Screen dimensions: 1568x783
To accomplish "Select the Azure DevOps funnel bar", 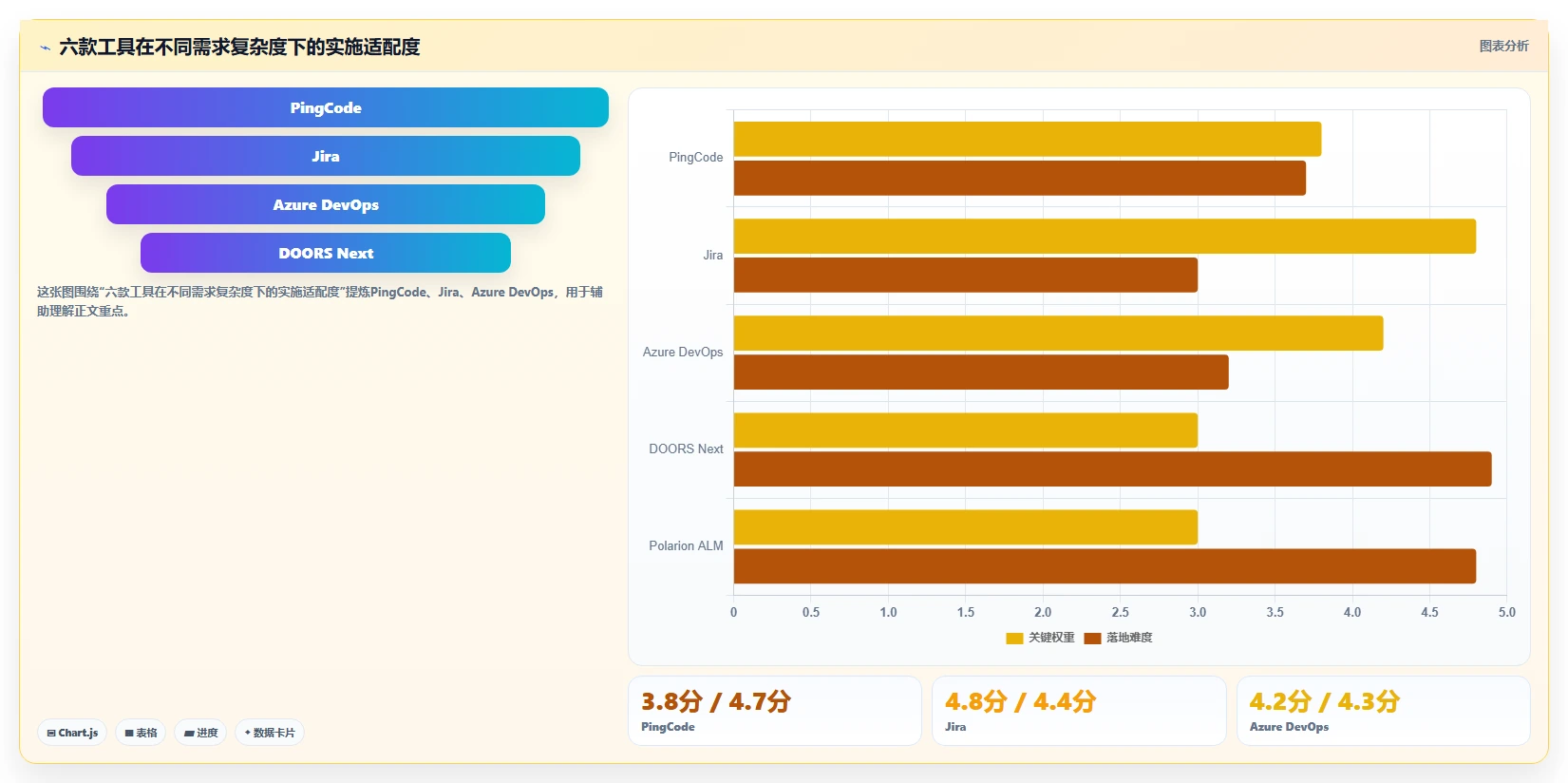I will [x=326, y=204].
